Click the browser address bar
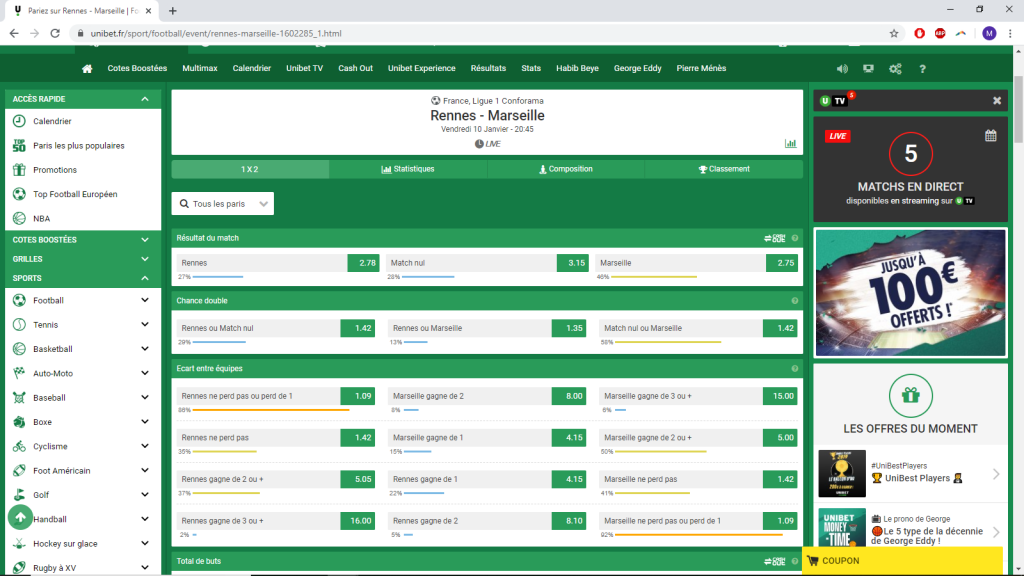 tap(480, 33)
